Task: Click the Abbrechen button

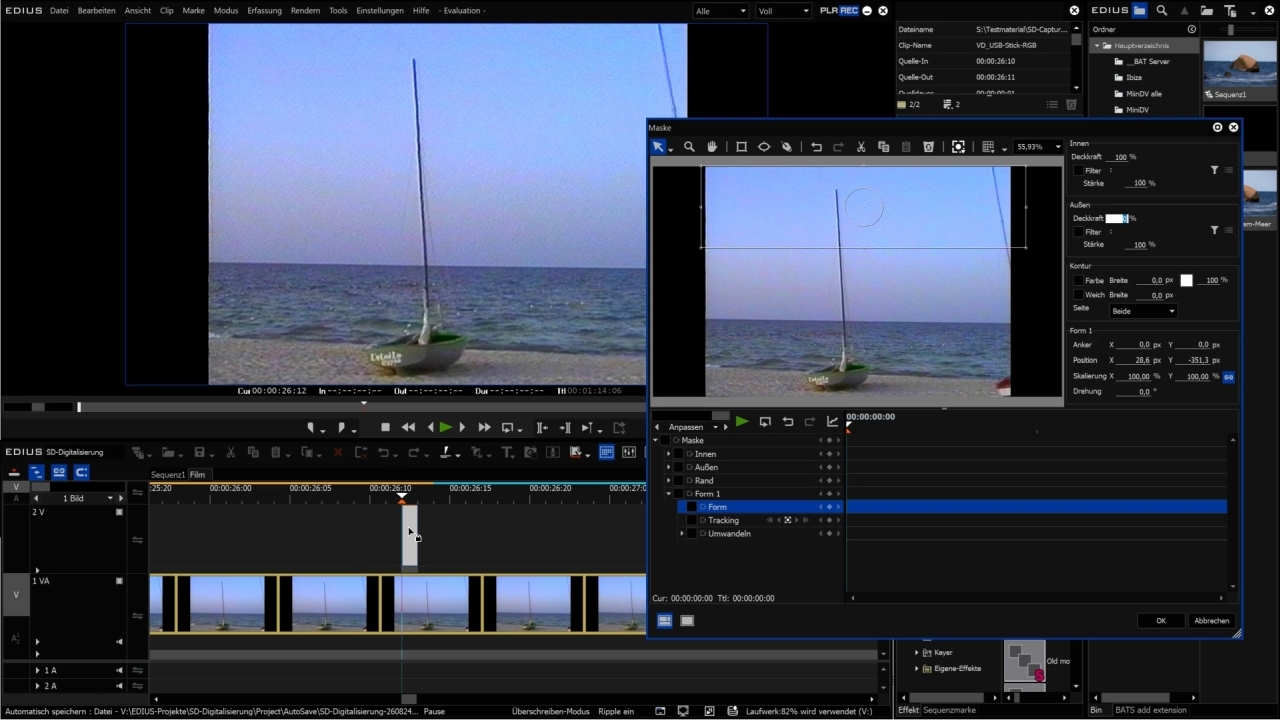Action: click(x=1211, y=621)
